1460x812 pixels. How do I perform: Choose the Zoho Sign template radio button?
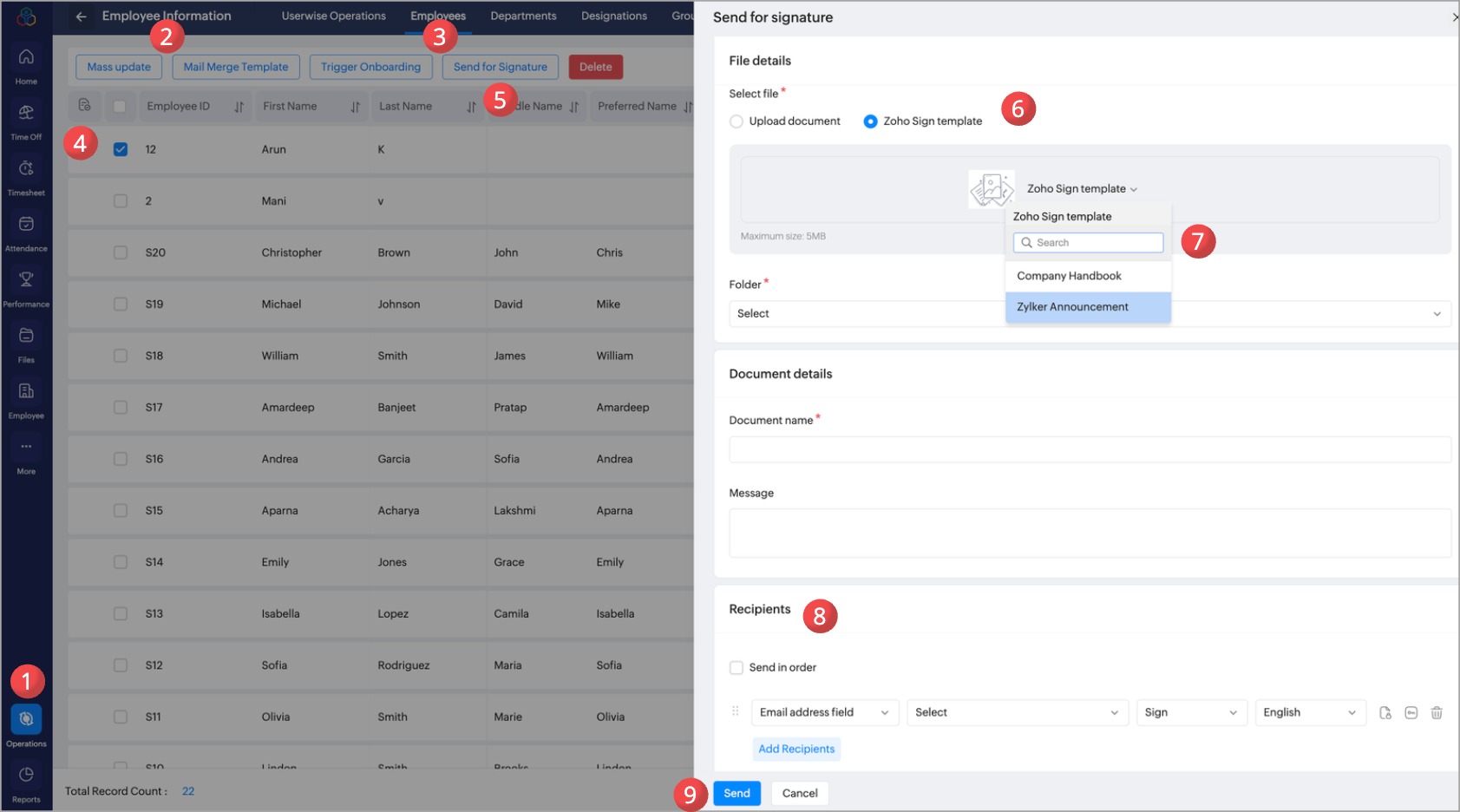[x=870, y=121]
